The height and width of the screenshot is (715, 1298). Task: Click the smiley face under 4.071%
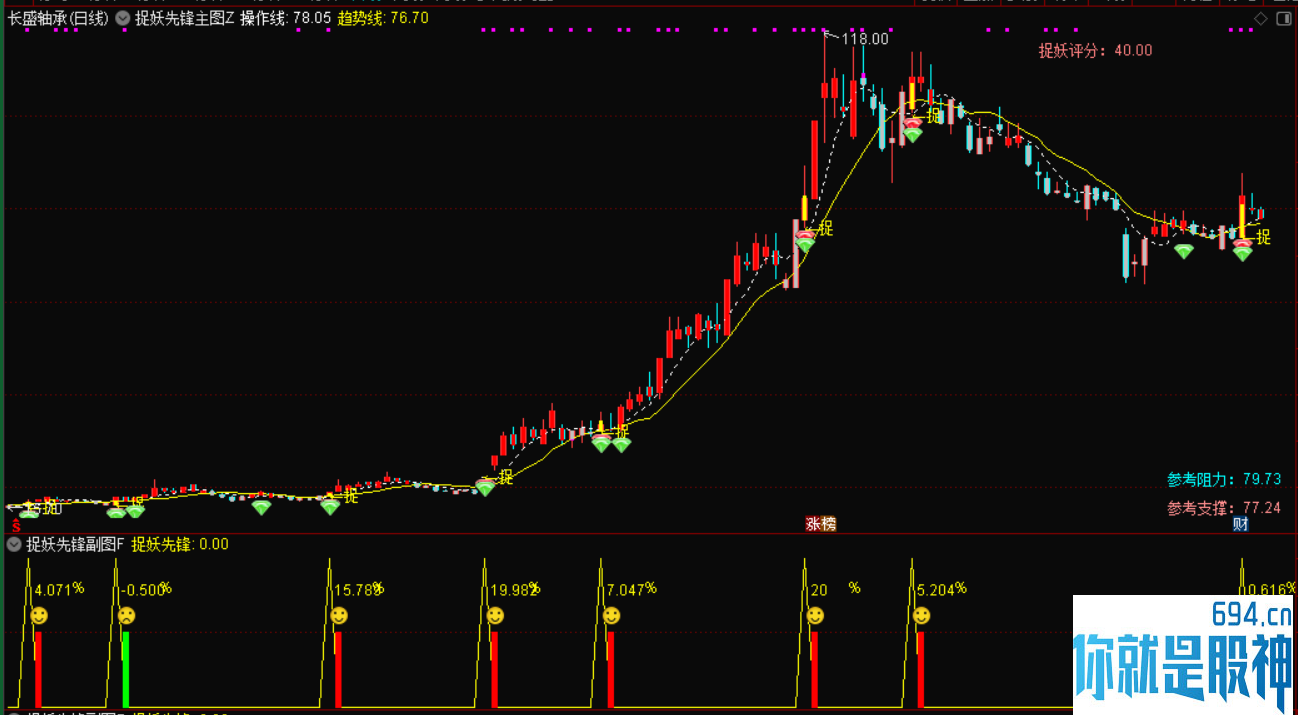(39, 617)
